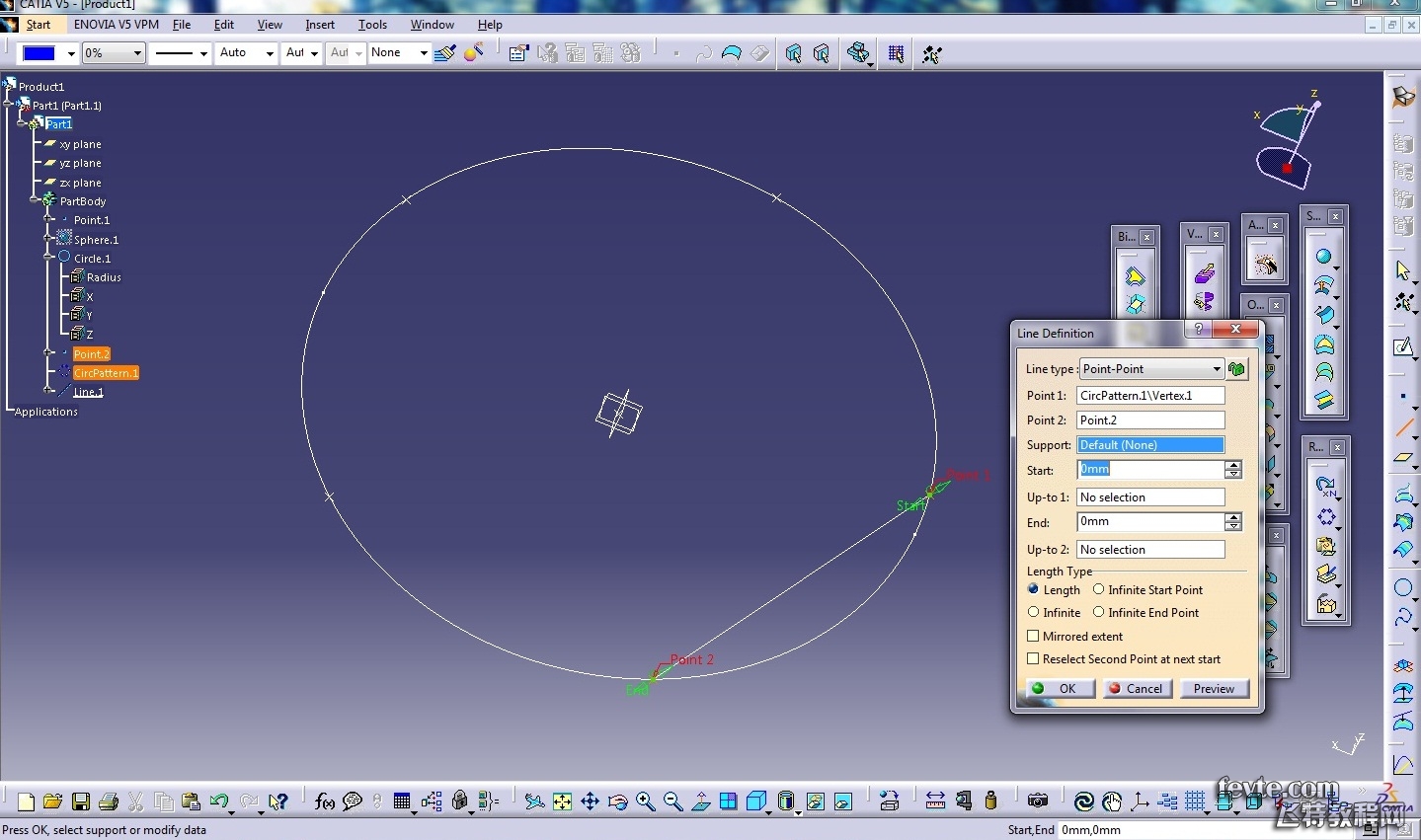Select the Infinite radio button

[1033, 612]
